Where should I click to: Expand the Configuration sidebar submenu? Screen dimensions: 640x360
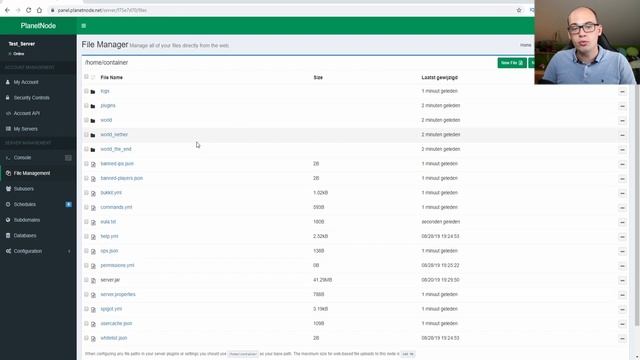click(38, 251)
